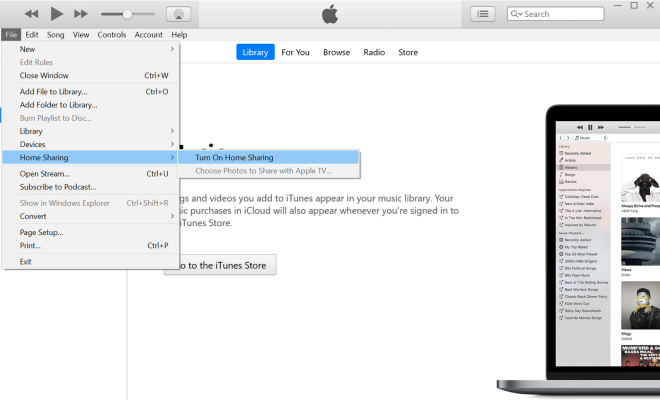Select Add Folder to Library…
This screenshot has width=660, height=400.
(x=90, y=105)
